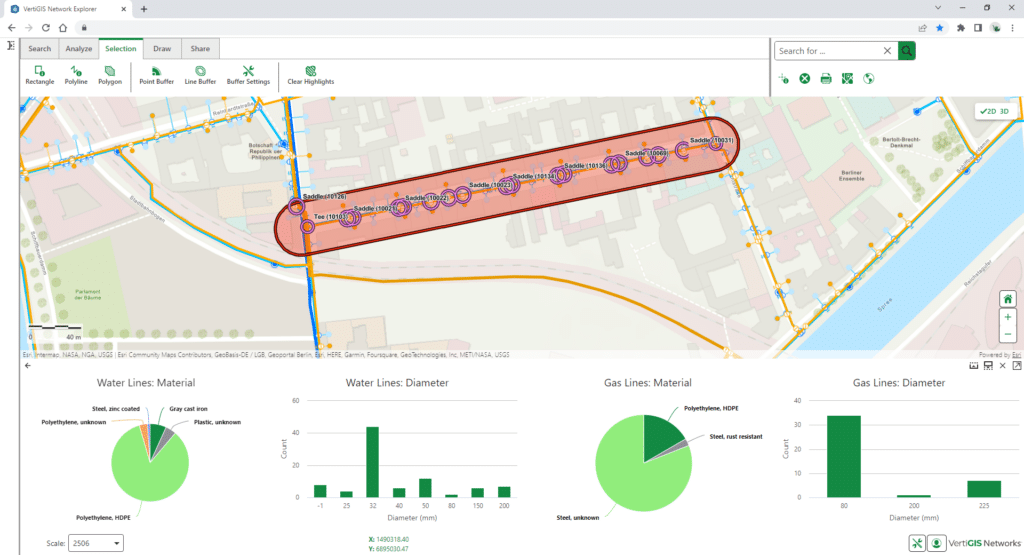Click the print icon below search box
This screenshot has width=1024, height=555.
(826, 78)
